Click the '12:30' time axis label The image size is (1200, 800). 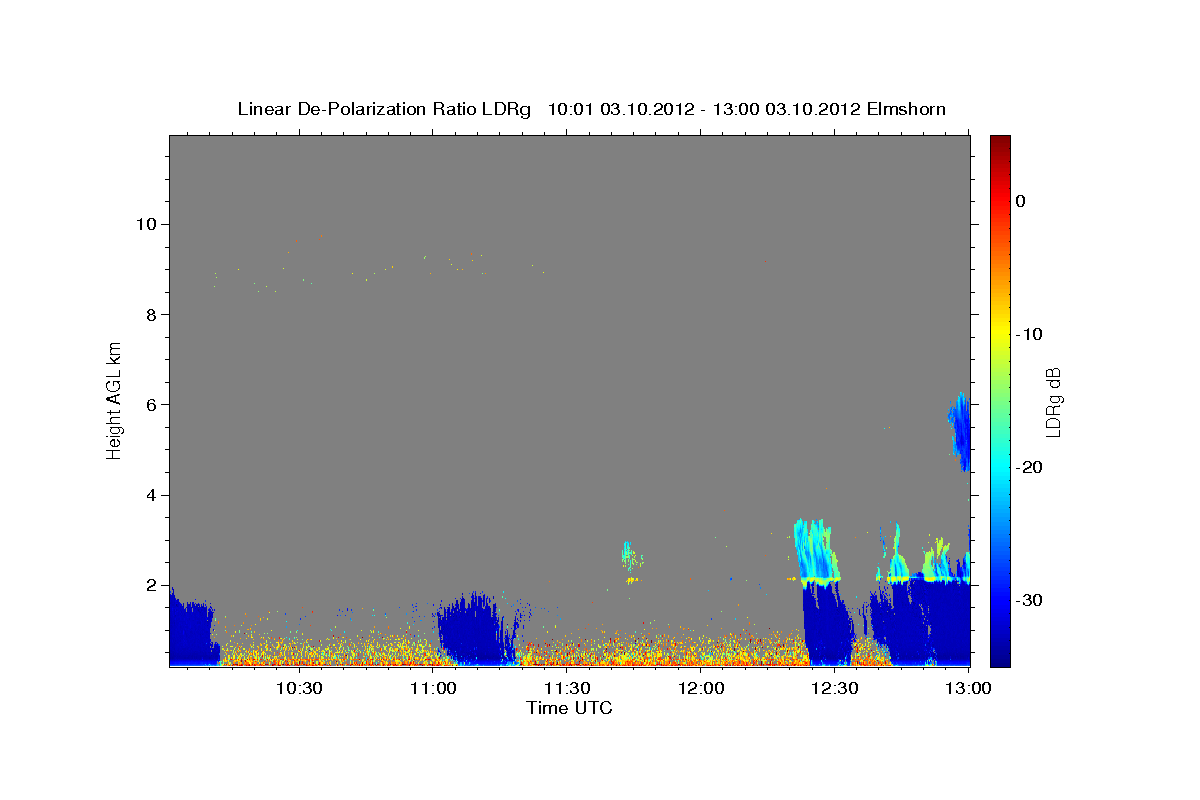[x=835, y=688]
